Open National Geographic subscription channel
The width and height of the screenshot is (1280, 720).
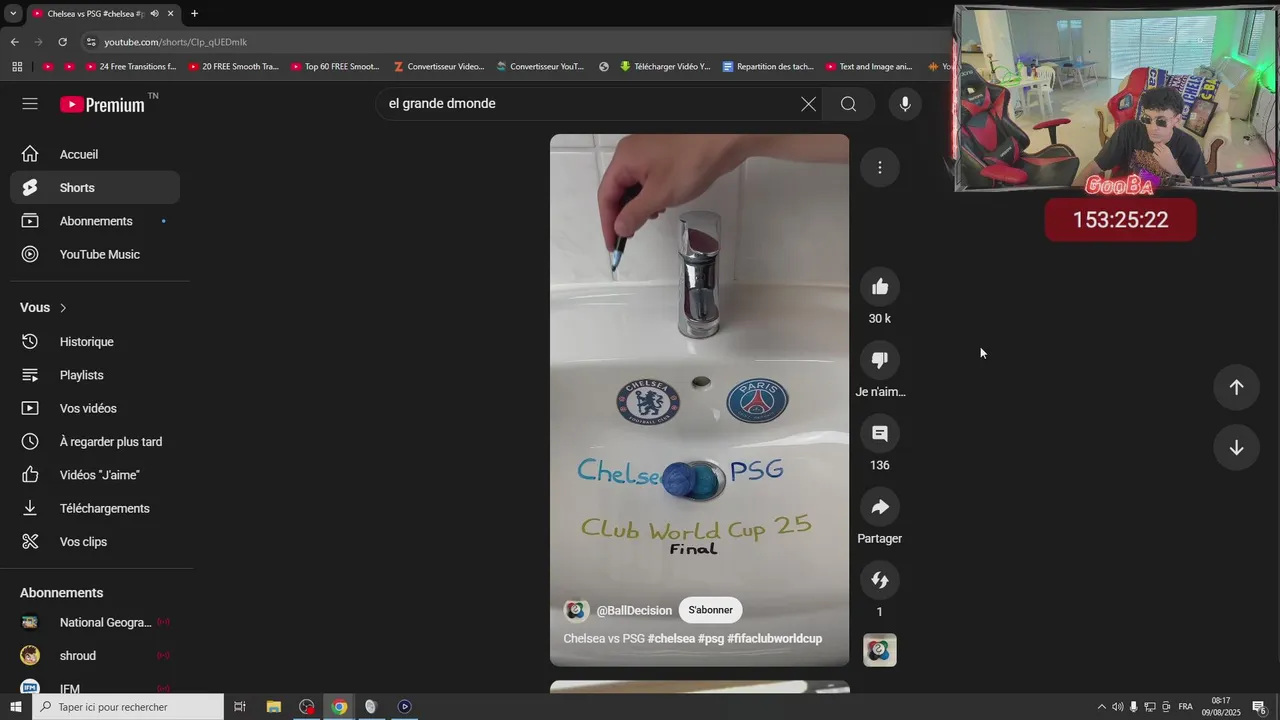pyautogui.click(x=95, y=622)
